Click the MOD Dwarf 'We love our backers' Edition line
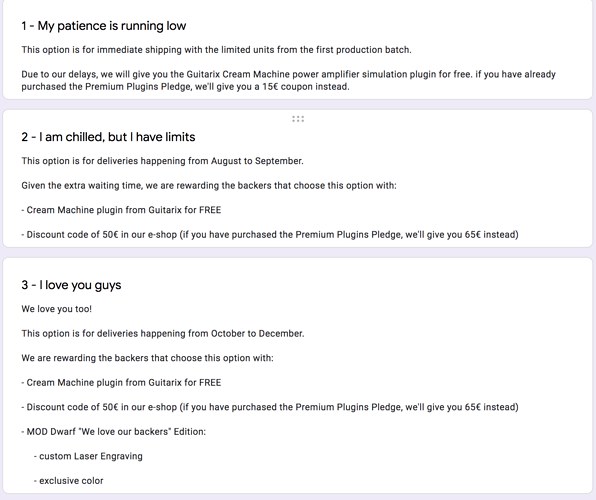Viewport: 596px width, 500px height. 114,432
